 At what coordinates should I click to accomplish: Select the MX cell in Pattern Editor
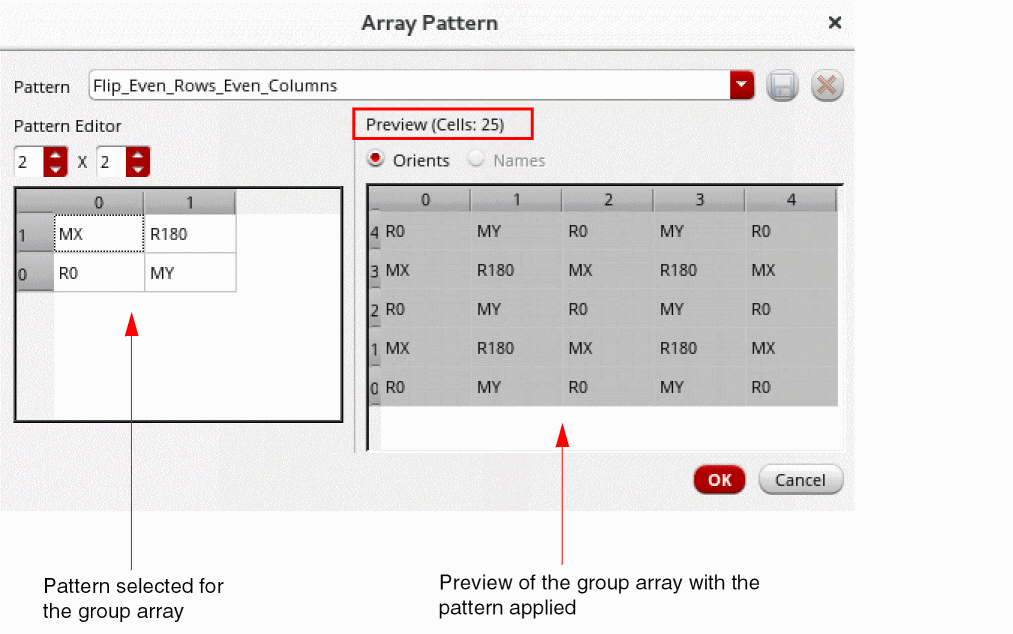(x=98, y=234)
